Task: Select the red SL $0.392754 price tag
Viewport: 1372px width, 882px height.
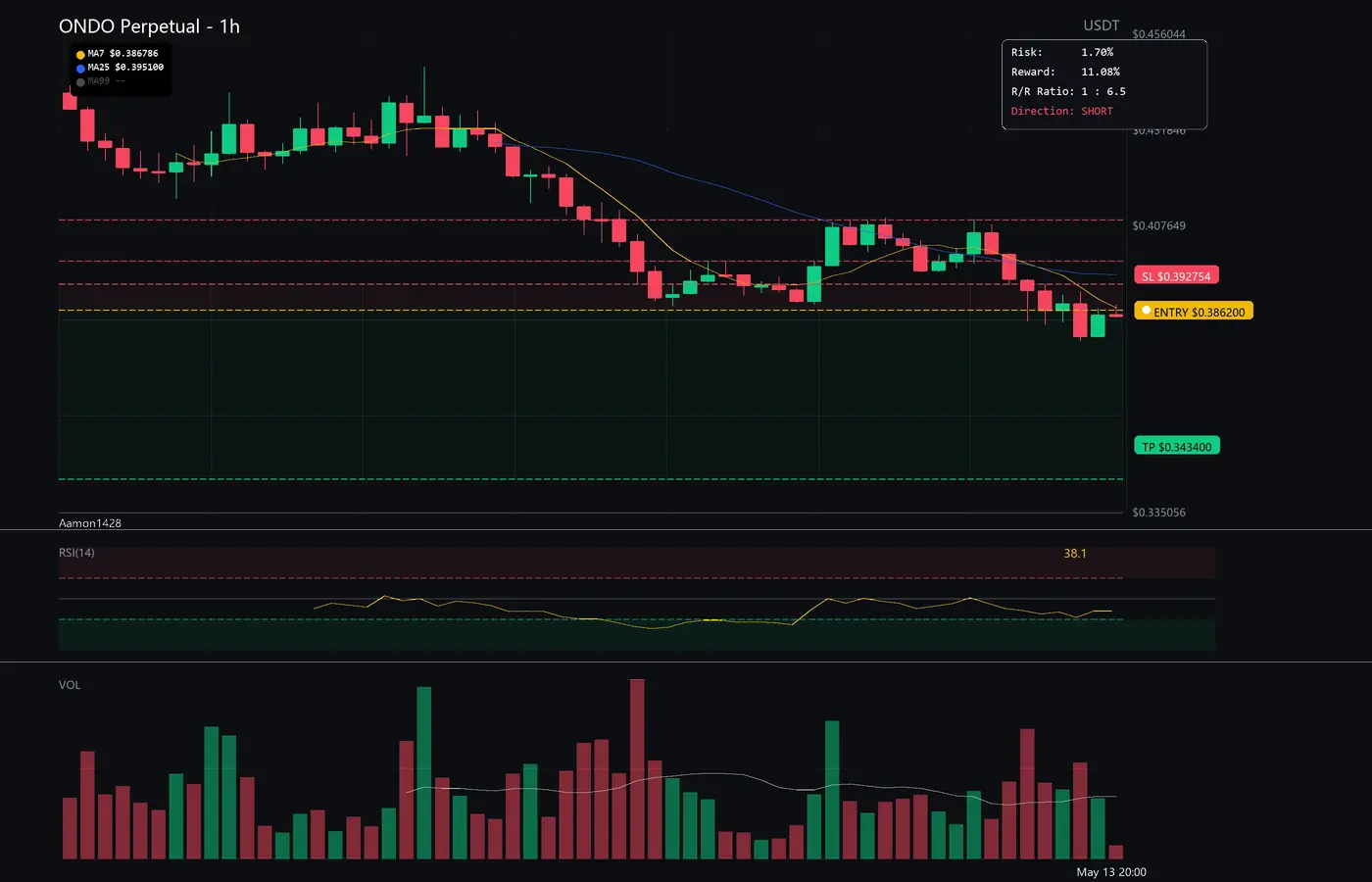Action: 1176,276
